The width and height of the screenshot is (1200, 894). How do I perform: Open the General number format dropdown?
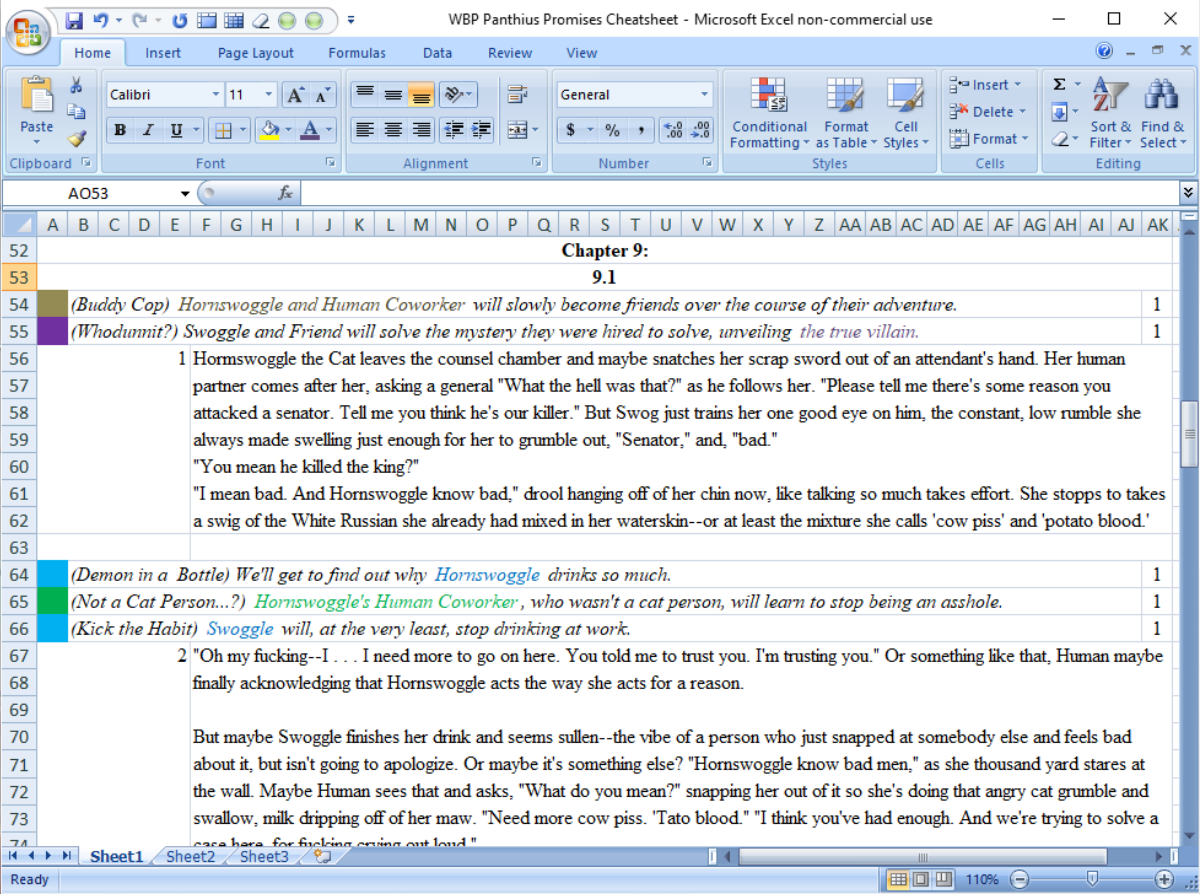[704, 95]
